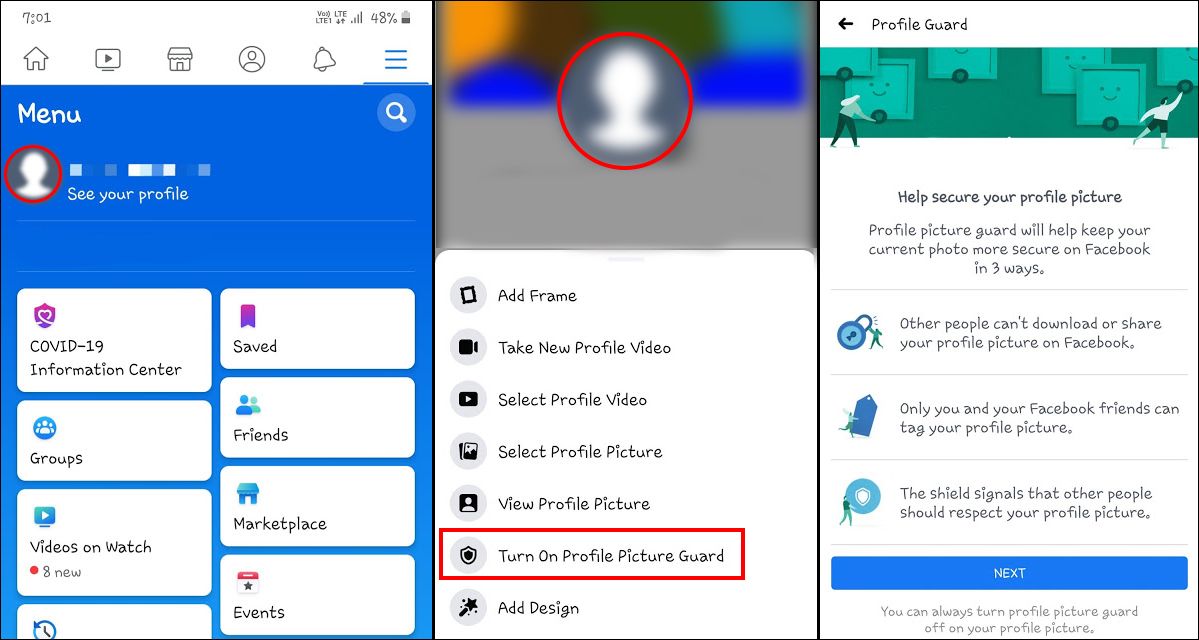Tap the play icon beside Select Profile Video

(x=469, y=399)
